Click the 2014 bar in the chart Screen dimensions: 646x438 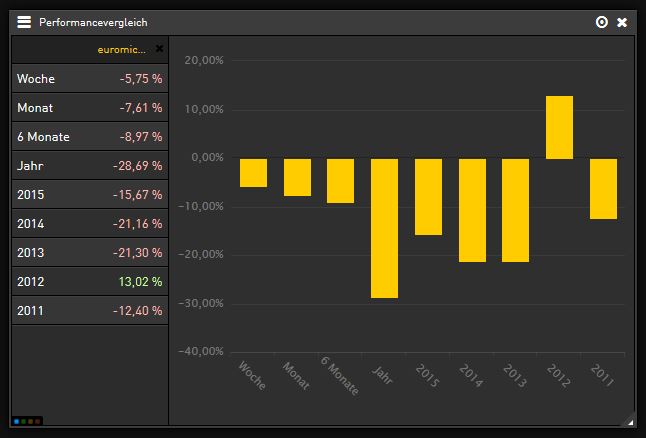click(x=472, y=210)
